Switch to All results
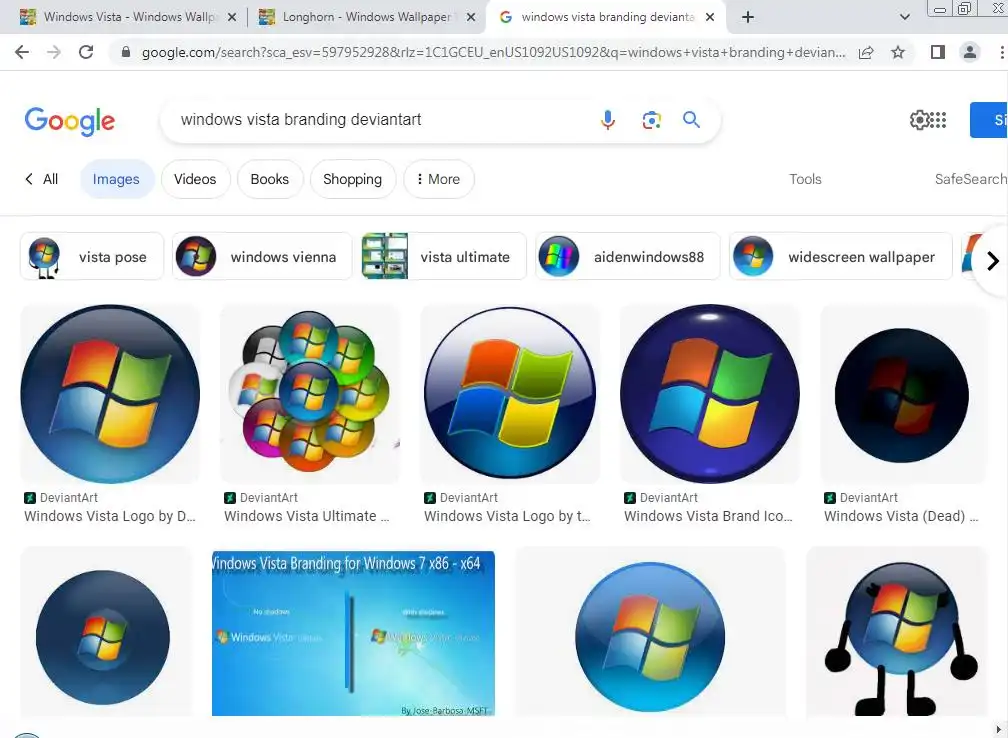Image resolution: width=1008 pixels, height=738 pixels. (50, 179)
